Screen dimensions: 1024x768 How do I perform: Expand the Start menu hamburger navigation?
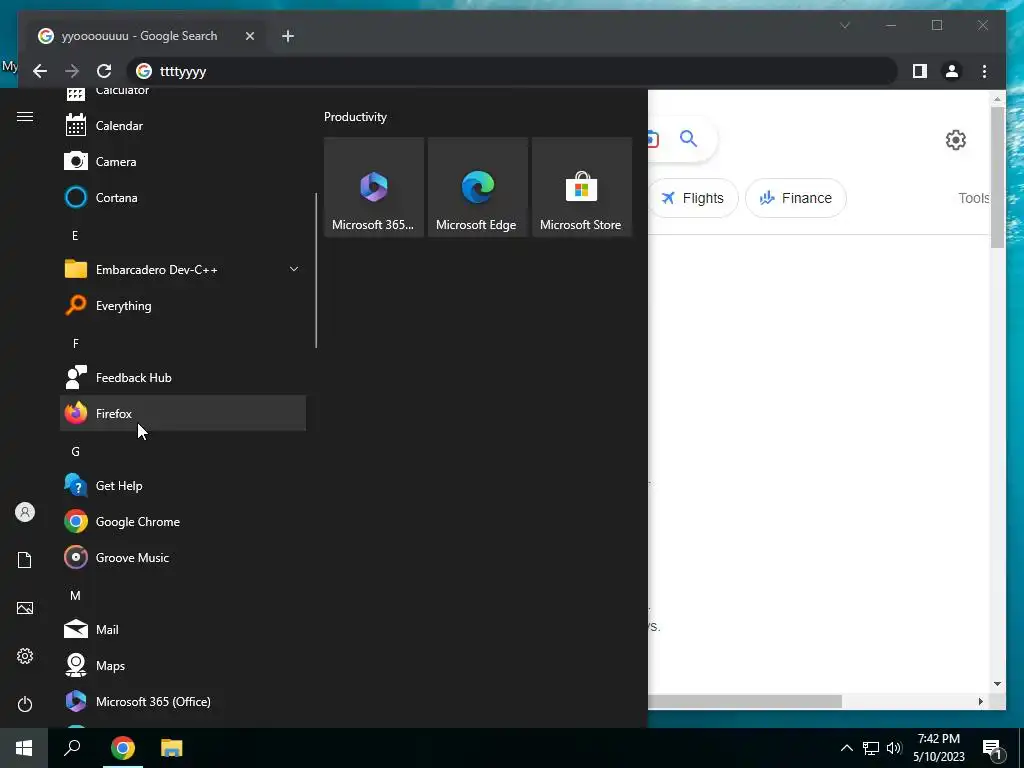click(x=25, y=117)
